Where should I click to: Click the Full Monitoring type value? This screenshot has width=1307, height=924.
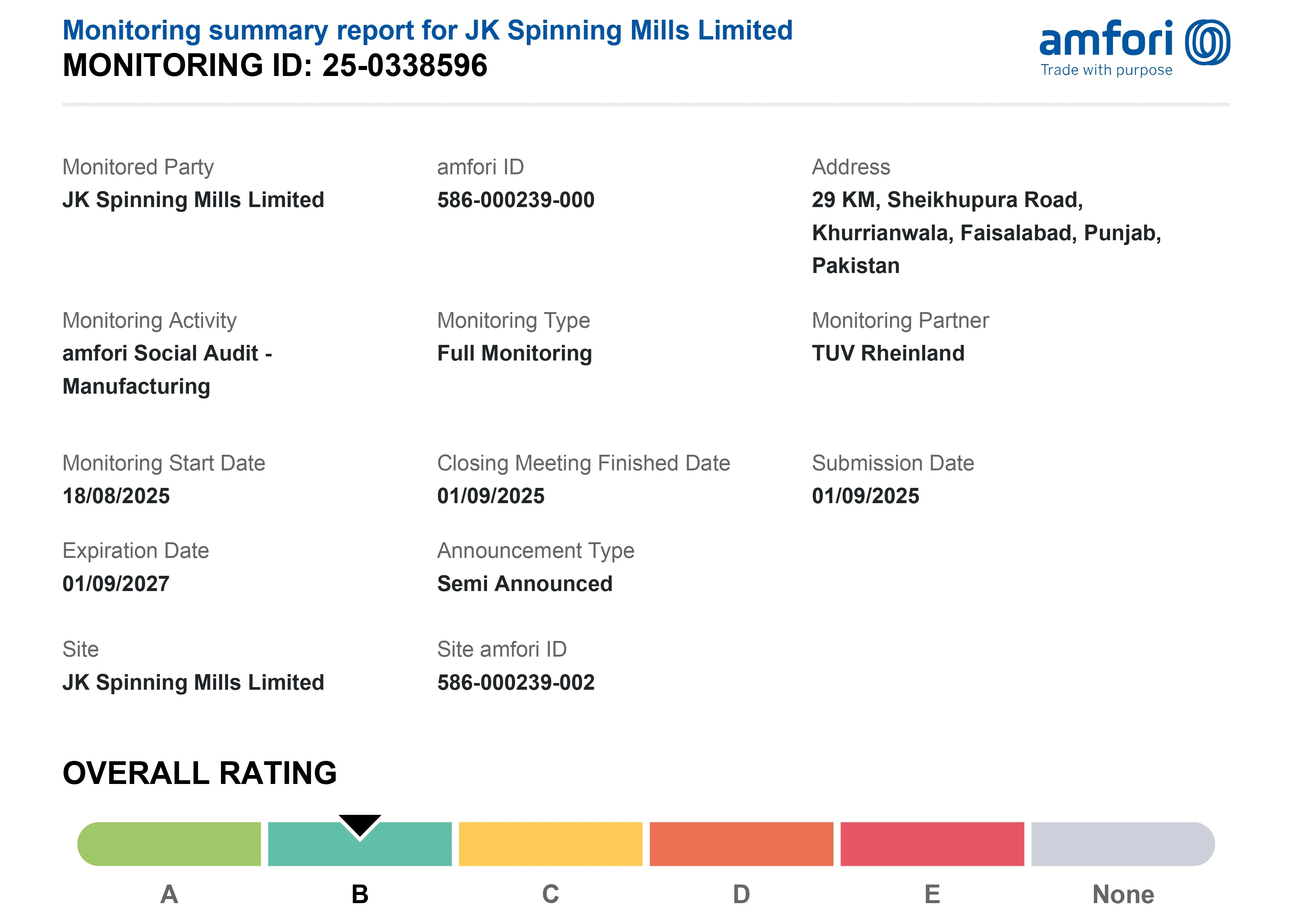point(515,353)
